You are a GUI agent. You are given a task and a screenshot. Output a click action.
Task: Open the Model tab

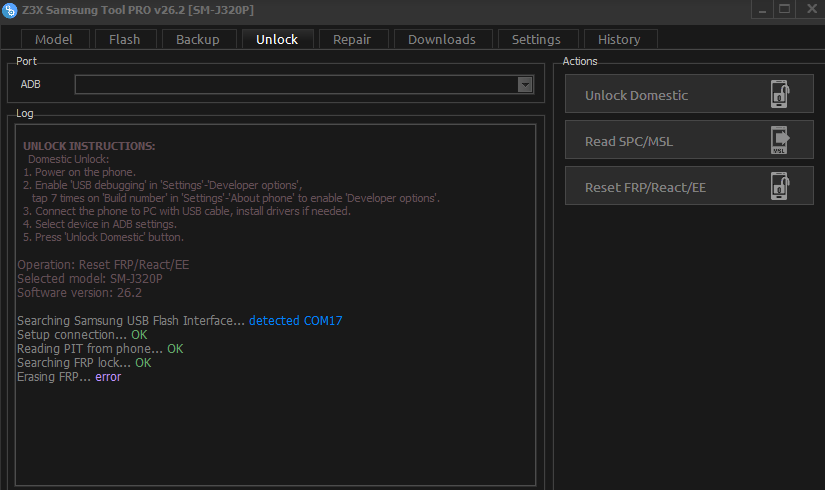point(54,39)
